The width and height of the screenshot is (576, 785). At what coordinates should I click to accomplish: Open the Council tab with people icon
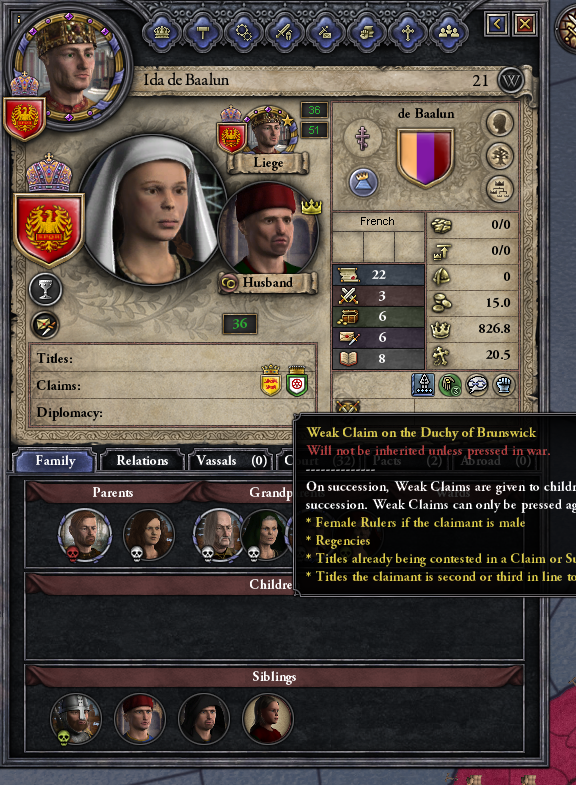449,33
